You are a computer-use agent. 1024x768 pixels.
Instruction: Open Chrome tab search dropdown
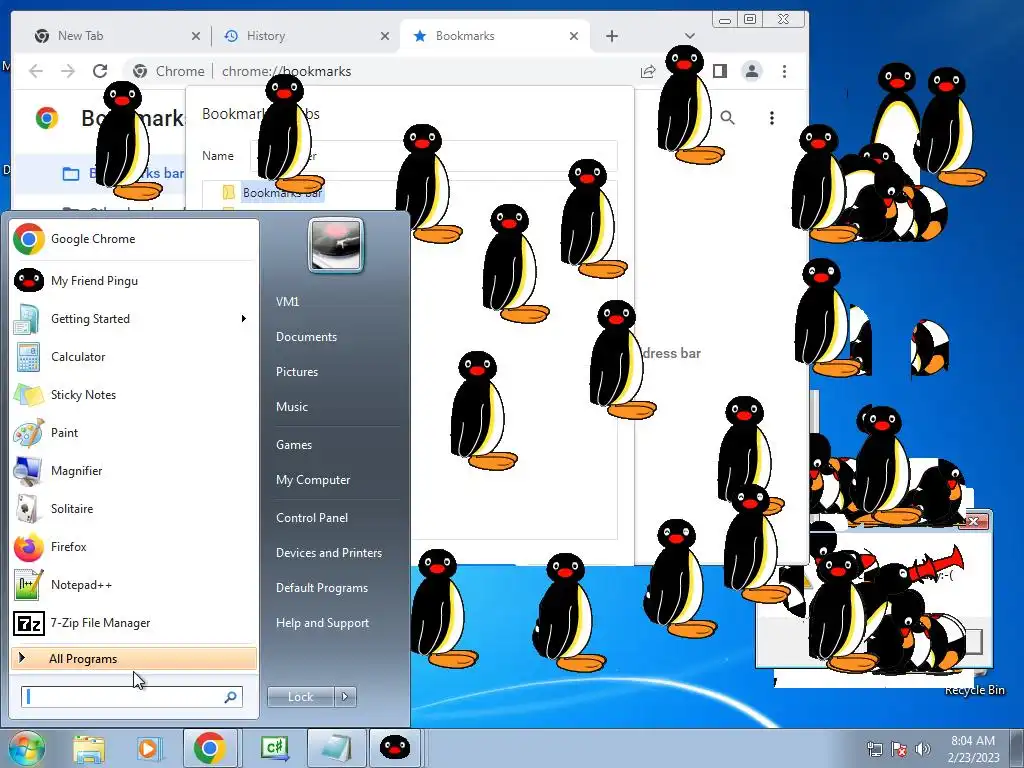pos(690,36)
